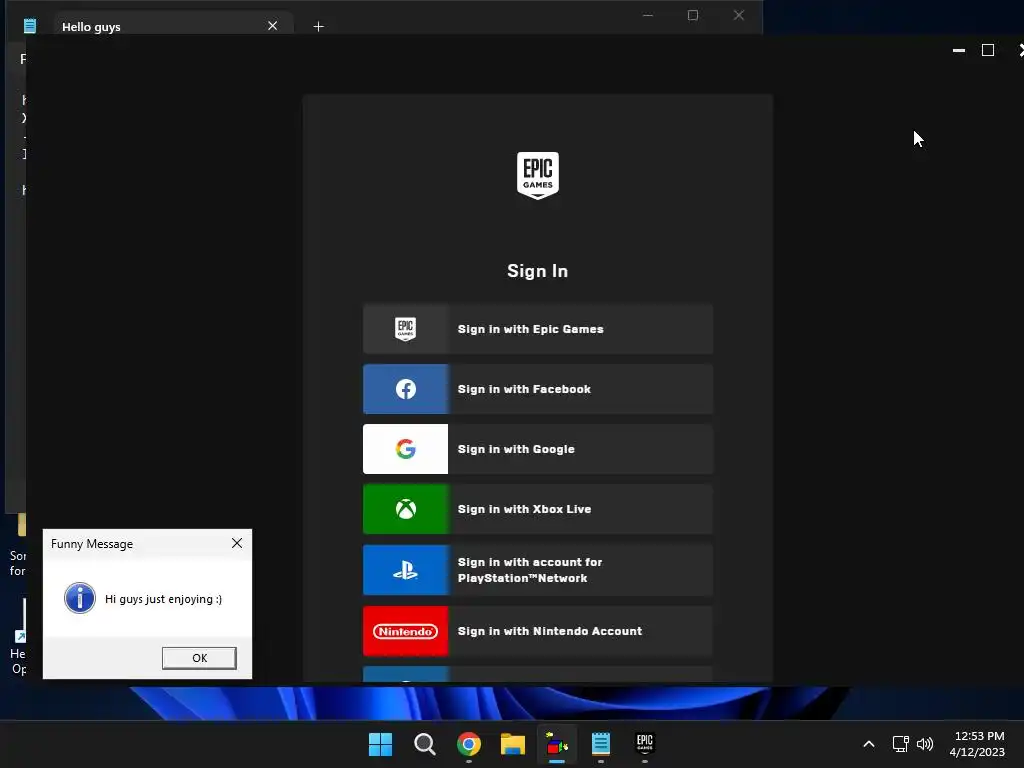Open File Explorer from taskbar
The image size is (1024, 768).
coord(513,744)
